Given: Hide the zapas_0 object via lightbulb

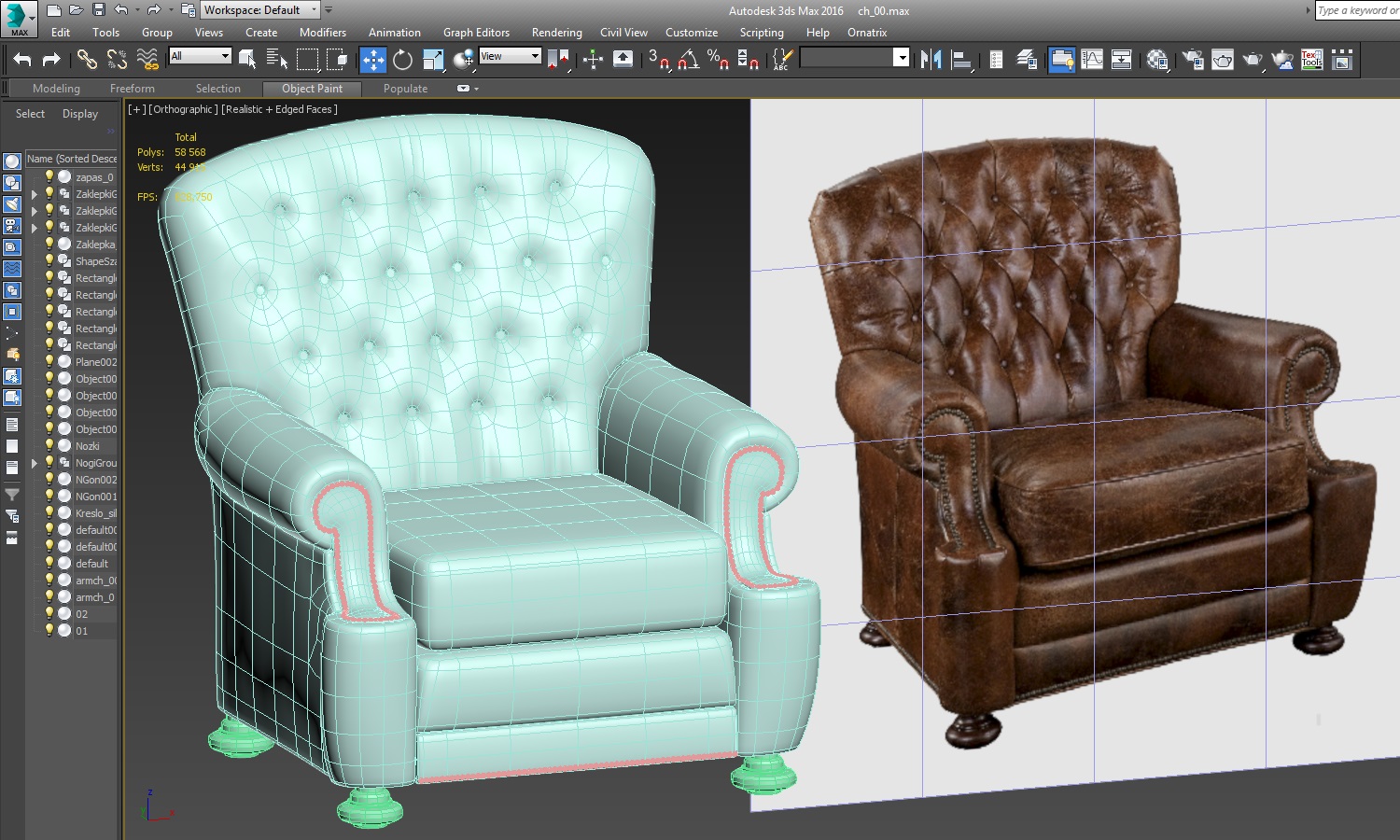Looking at the screenshot, I should coord(49,176).
